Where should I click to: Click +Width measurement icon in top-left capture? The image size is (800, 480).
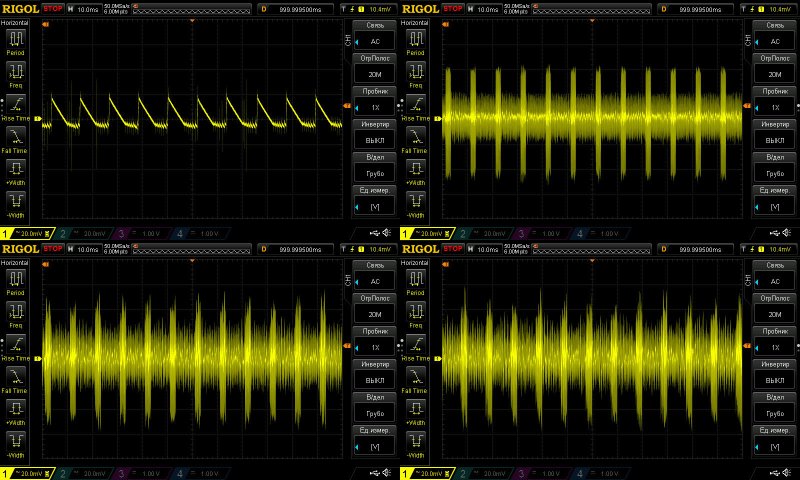coord(17,169)
